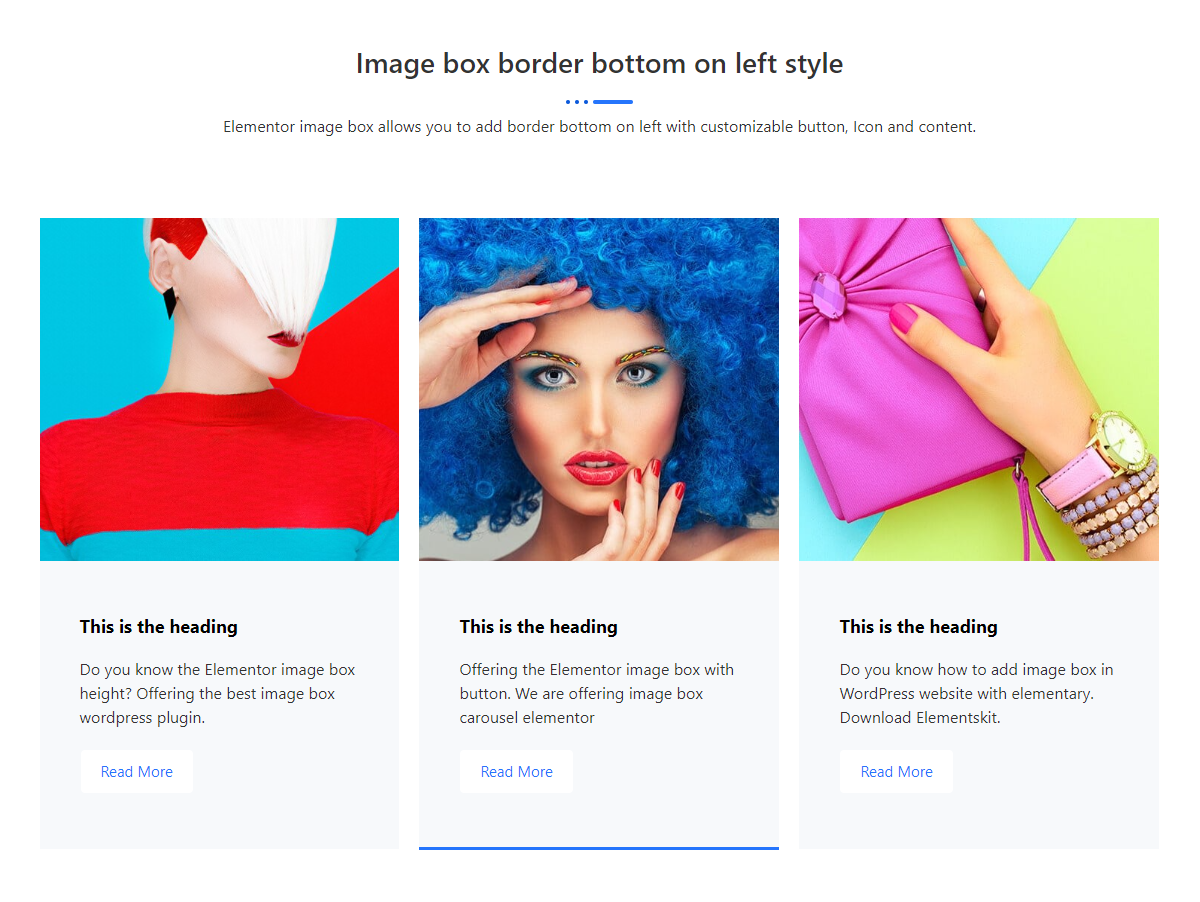The image size is (1200, 902).
Task: Click the page title 'Image box border bottom on left style'
Action: pyautogui.click(x=599, y=64)
